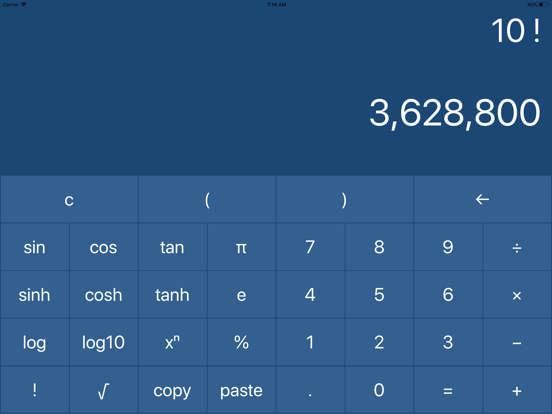Tap the percent key
This screenshot has width=552, height=414.
click(242, 342)
